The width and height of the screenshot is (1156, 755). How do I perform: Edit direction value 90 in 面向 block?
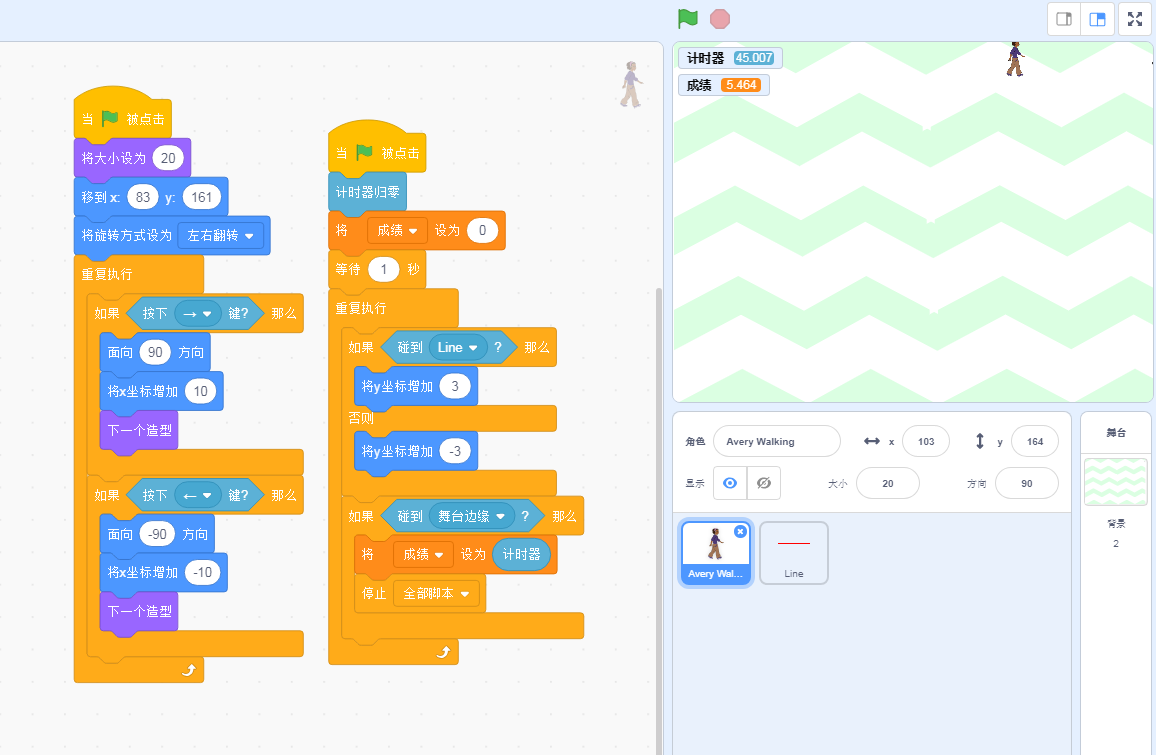click(155, 352)
